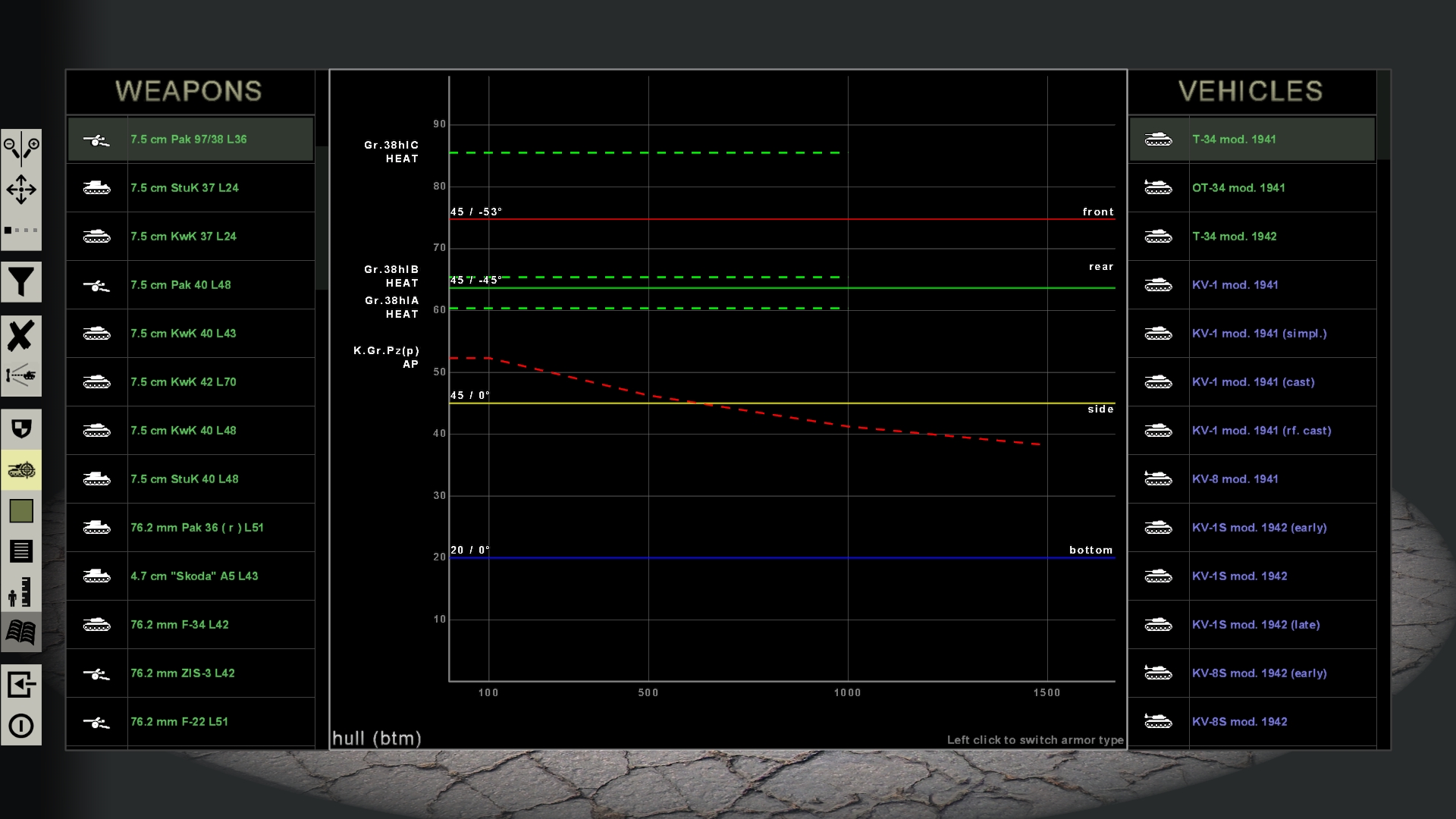The width and height of the screenshot is (1456, 819).
Task: Open the legend/list panel icon
Action: point(21,551)
